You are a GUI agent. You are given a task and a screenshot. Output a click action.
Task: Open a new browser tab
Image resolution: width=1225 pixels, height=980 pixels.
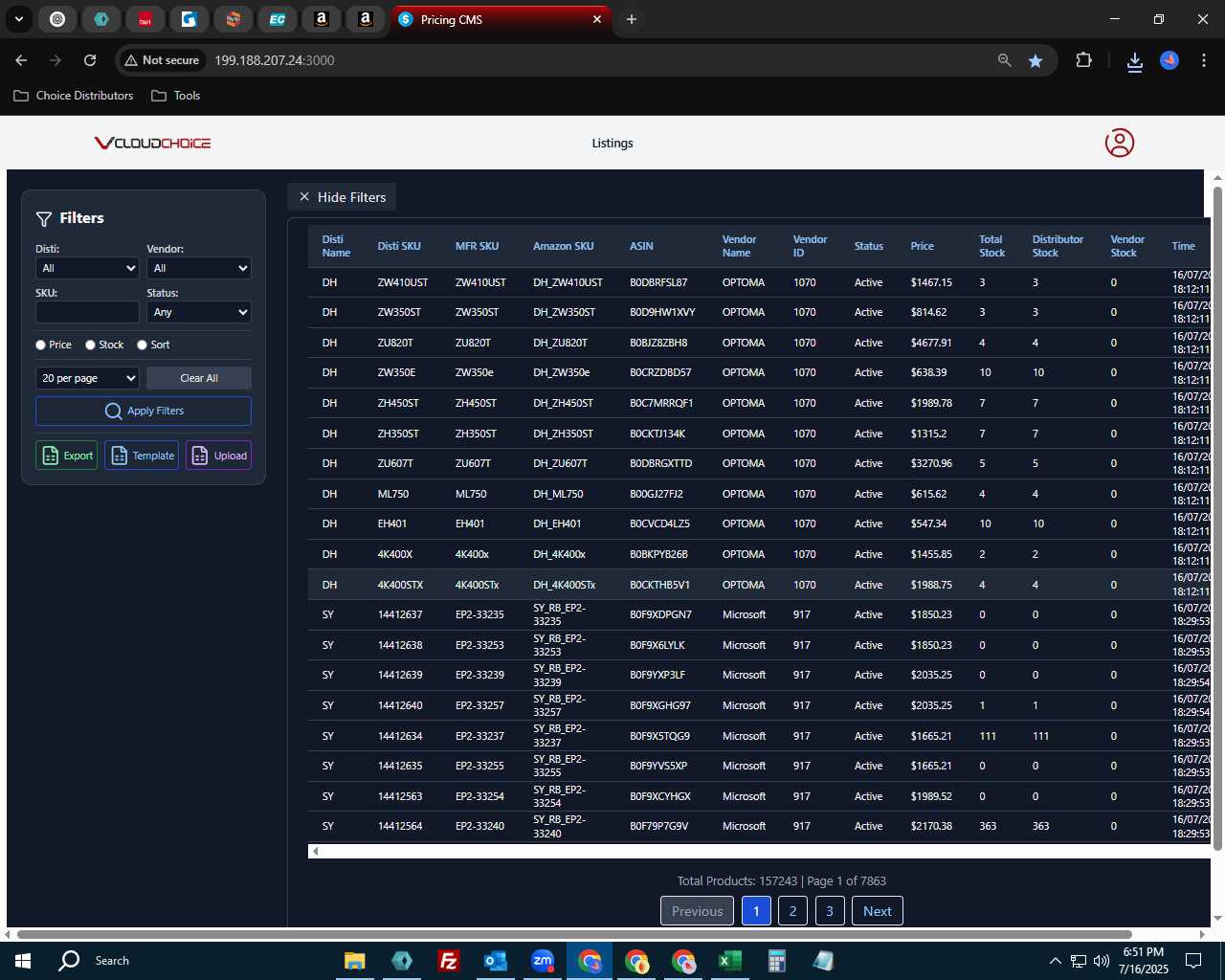tap(631, 19)
